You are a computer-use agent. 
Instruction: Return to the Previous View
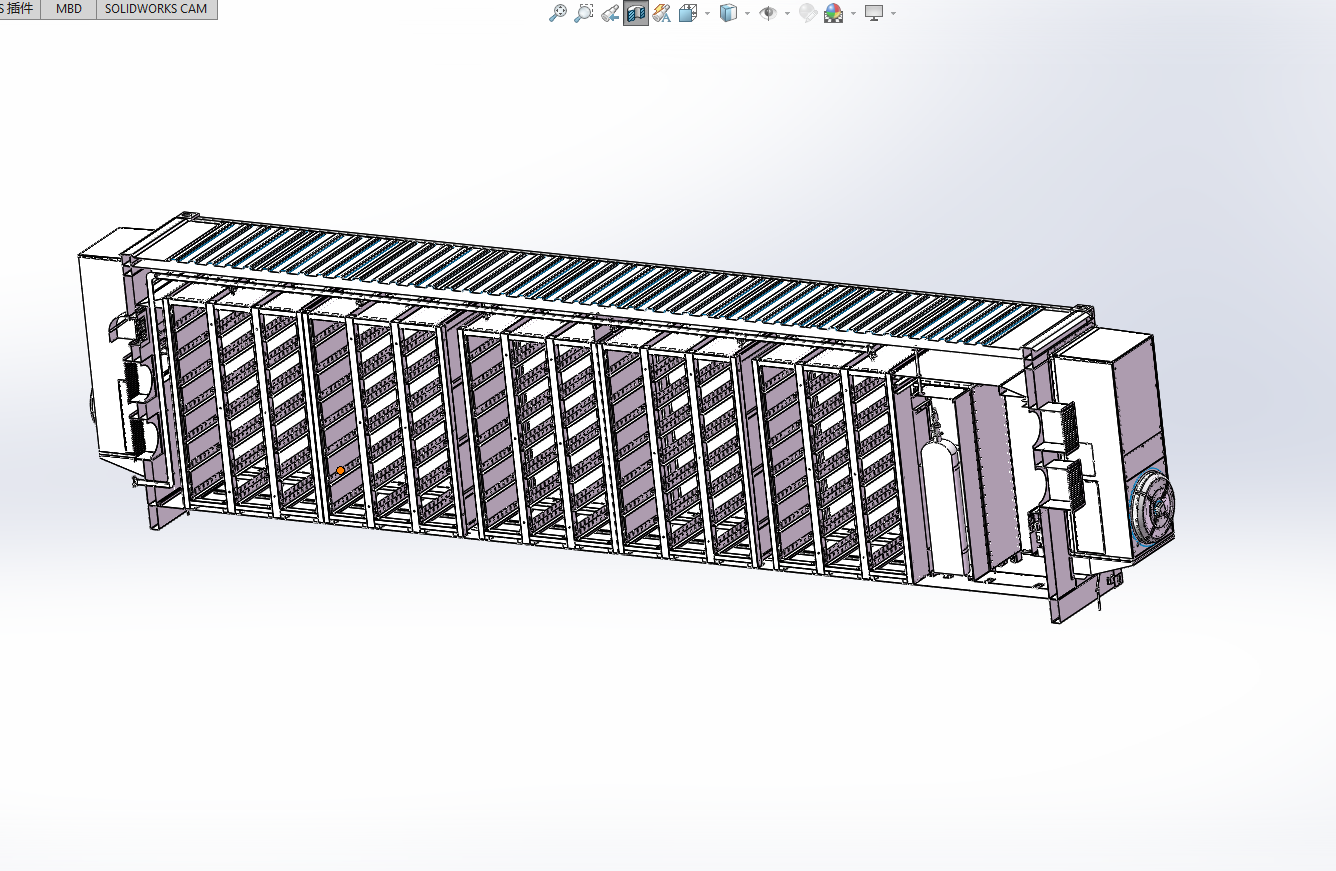[x=609, y=13]
